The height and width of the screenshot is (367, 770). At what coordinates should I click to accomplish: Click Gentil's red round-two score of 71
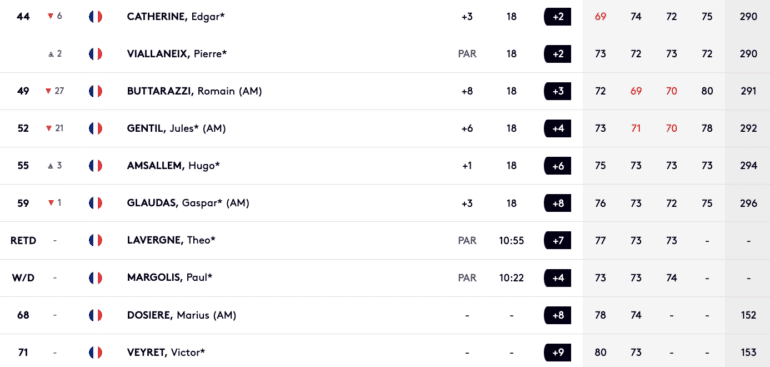pos(636,129)
